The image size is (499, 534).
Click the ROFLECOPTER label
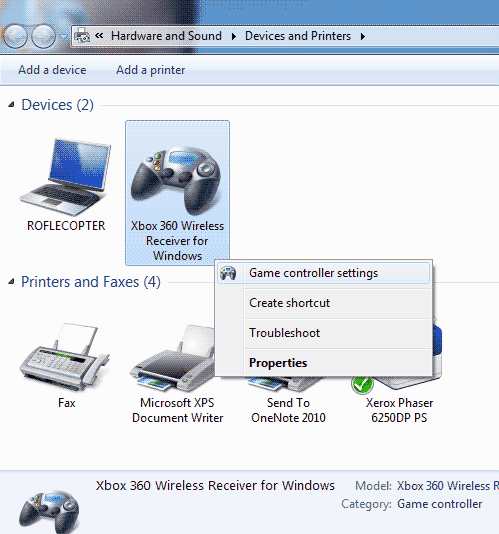[x=66, y=226]
